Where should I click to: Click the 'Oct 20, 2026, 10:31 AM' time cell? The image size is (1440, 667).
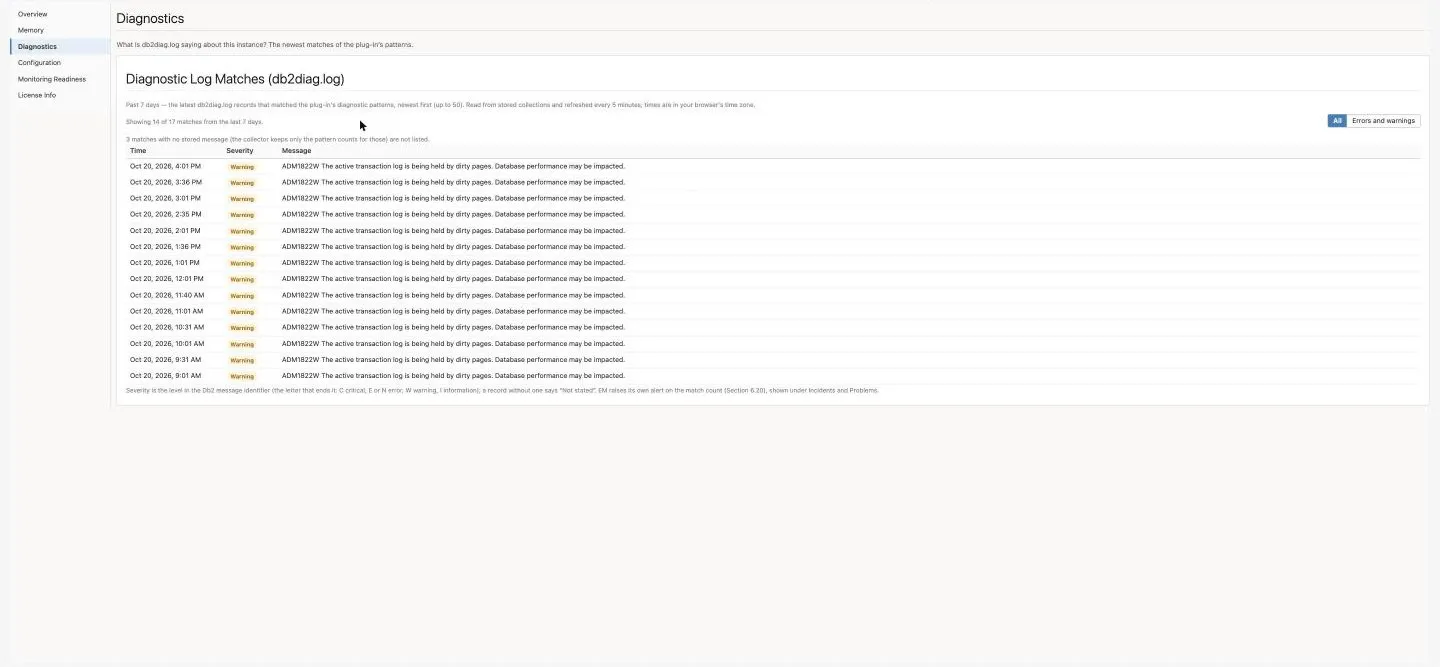[167, 327]
